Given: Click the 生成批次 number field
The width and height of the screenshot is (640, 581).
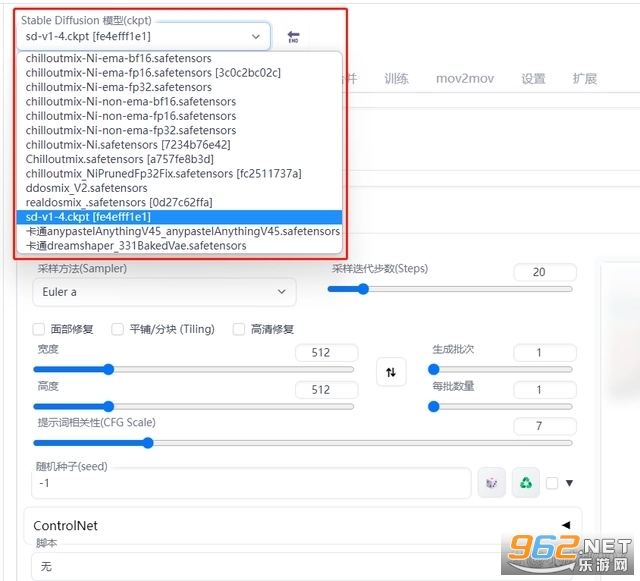Looking at the screenshot, I should click(x=545, y=352).
